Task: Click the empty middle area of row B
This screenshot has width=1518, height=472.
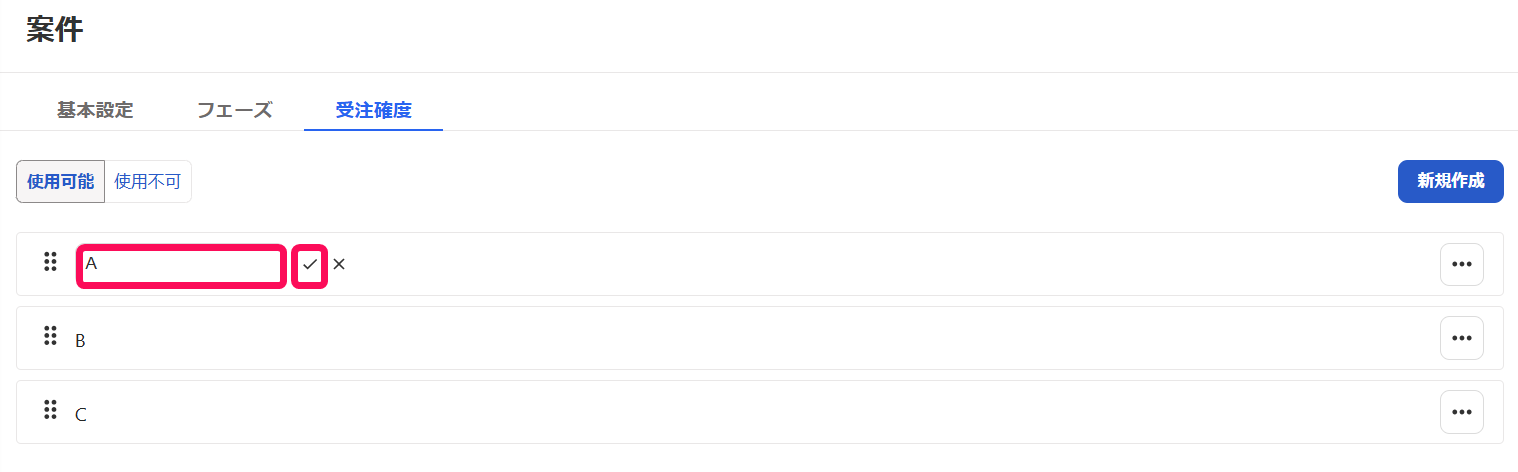Action: (760, 338)
